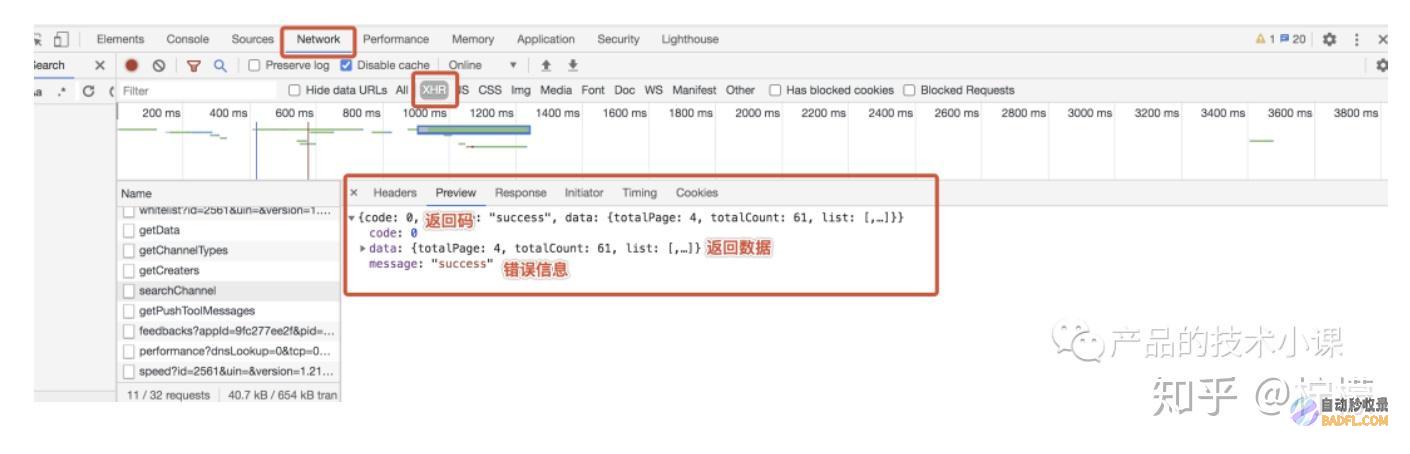Filter requests by Other
1410x454 pixels.
(741, 91)
